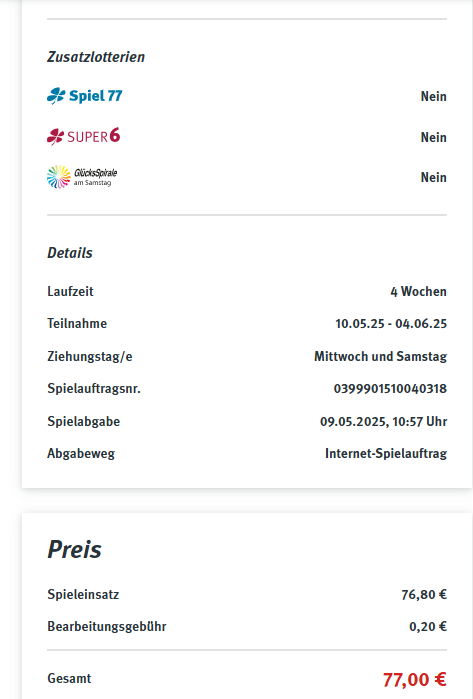
Task: Click the Bearbeitungsgebühr amount 0,20 €
Action: (428, 627)
